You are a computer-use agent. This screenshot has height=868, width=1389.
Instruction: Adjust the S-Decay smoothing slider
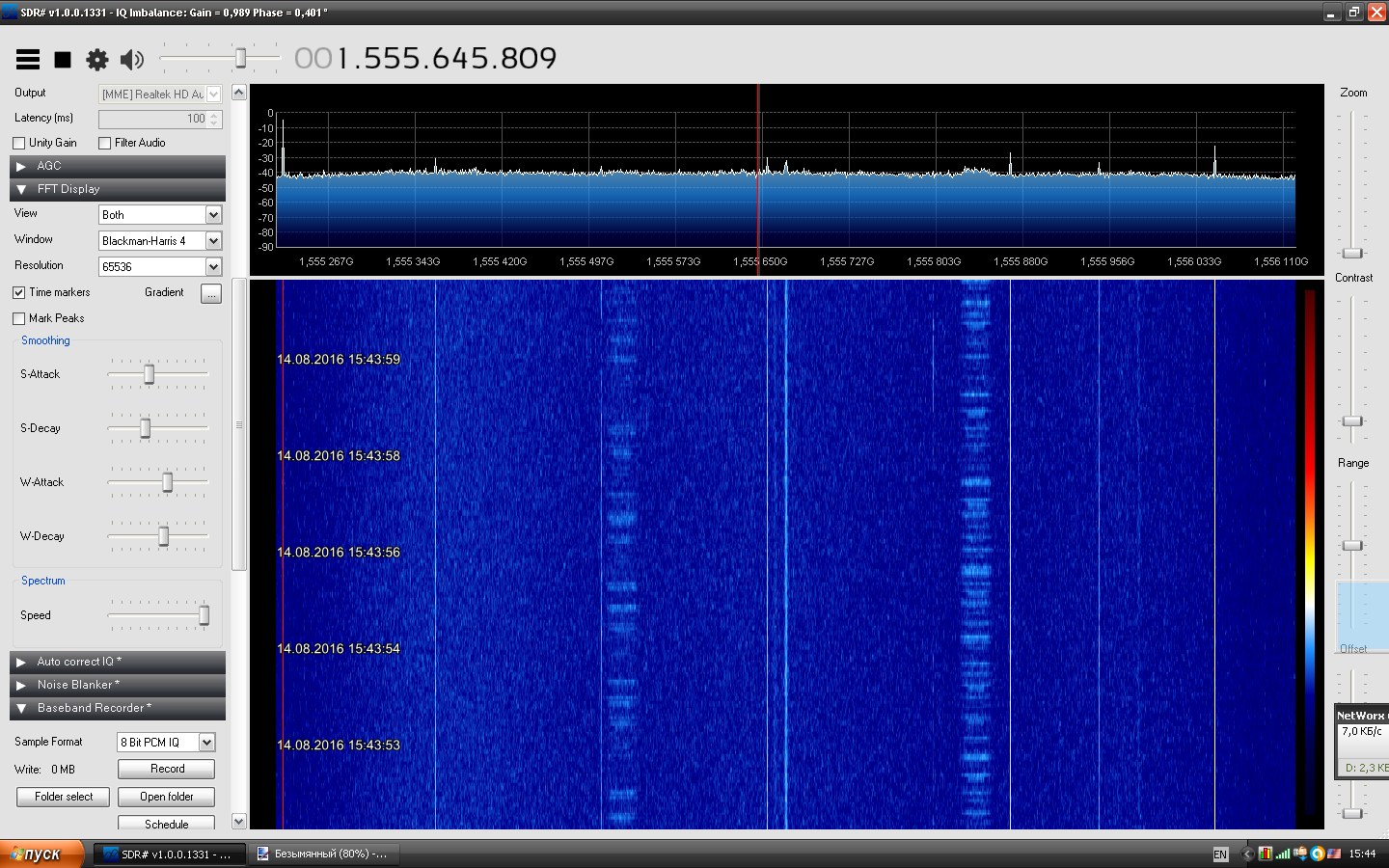coord(145,428)
